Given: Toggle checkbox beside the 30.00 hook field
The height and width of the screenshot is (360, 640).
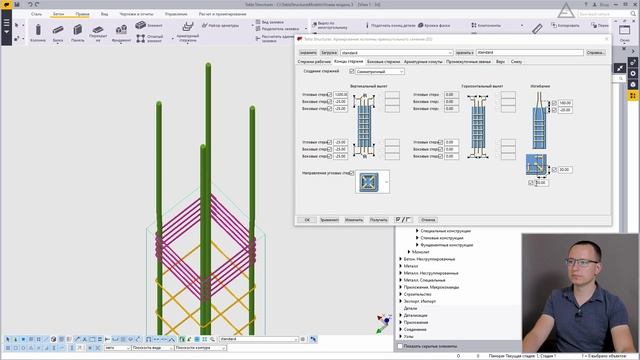Looking at the screenshot, I should 554,169.
